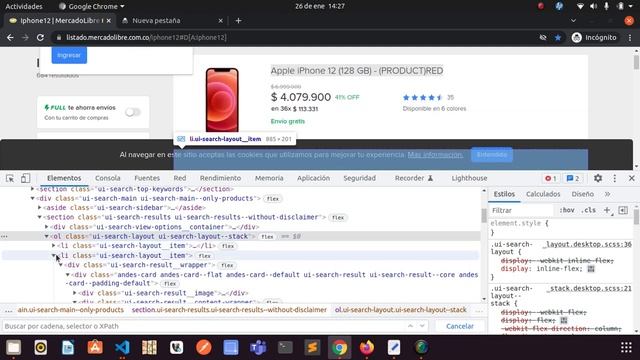Open the Lighthouse tab
This screenshot has height=360, width=640.
click(469, 178)
